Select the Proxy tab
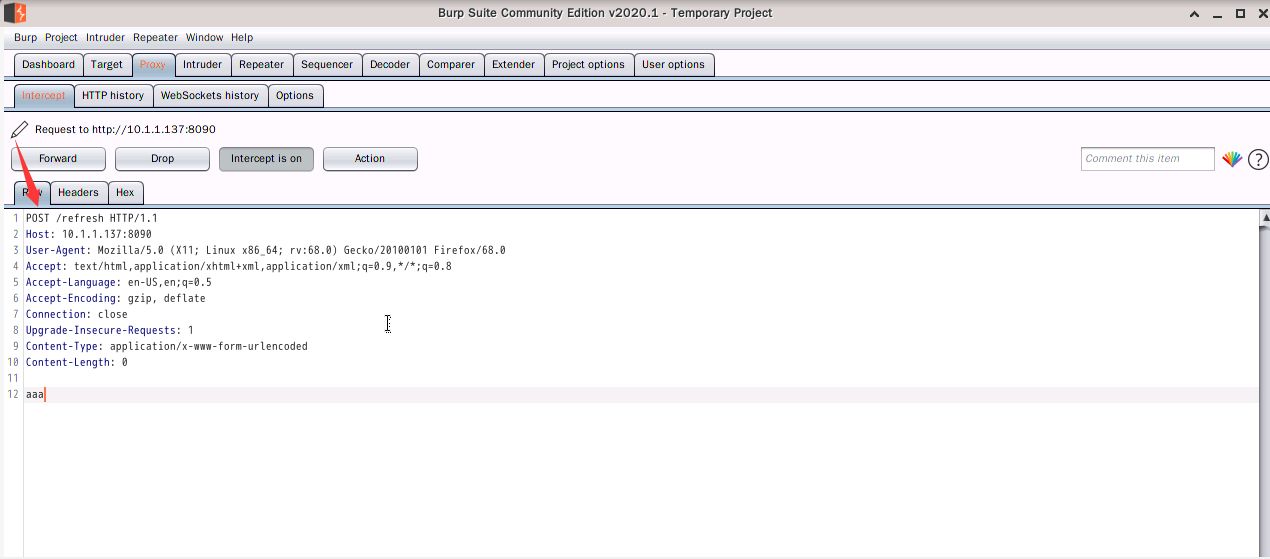The image size is (1270, 559). [x=153, y=65]
